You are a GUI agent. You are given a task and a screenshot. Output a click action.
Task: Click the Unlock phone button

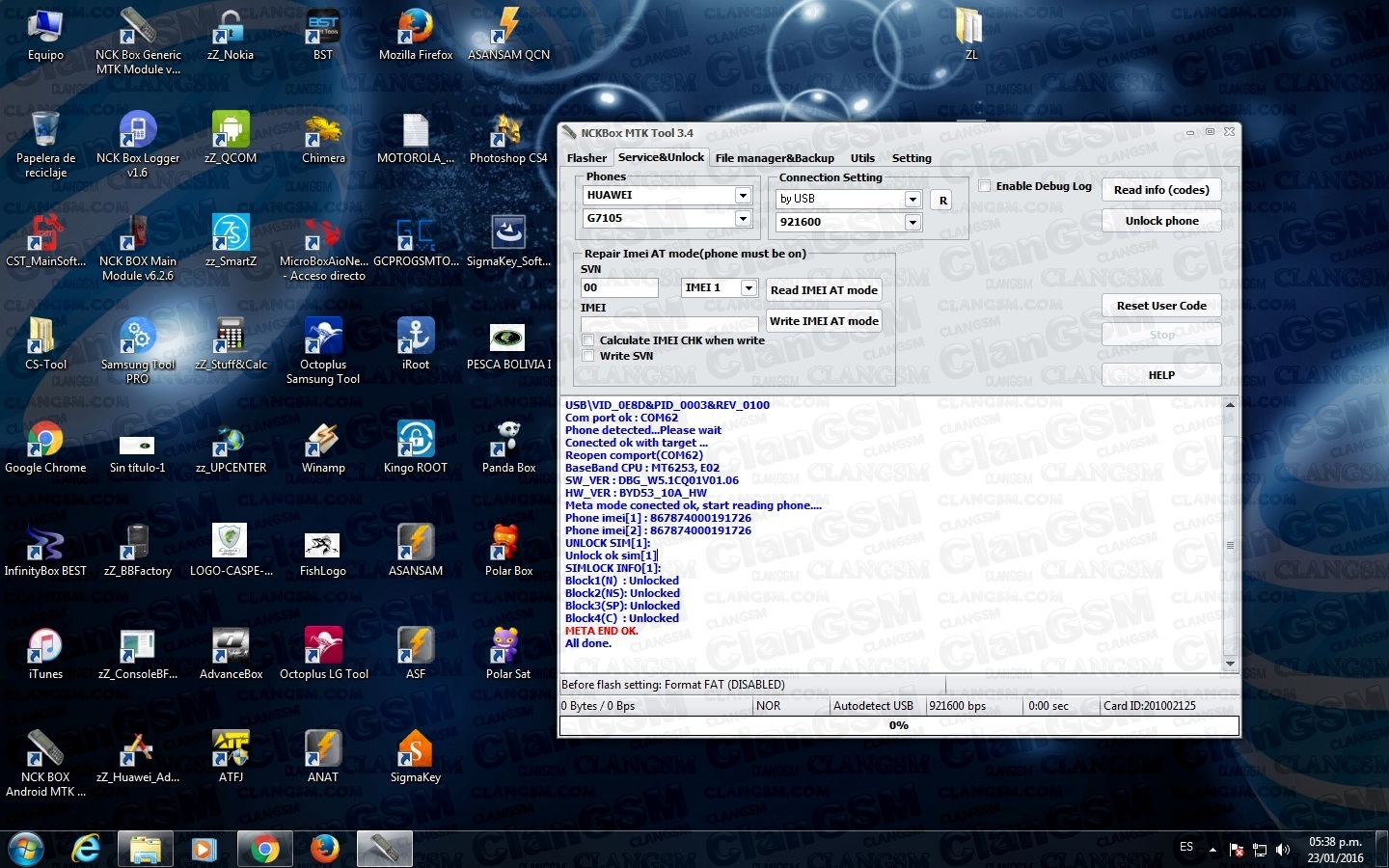[x=1161, y=221]
